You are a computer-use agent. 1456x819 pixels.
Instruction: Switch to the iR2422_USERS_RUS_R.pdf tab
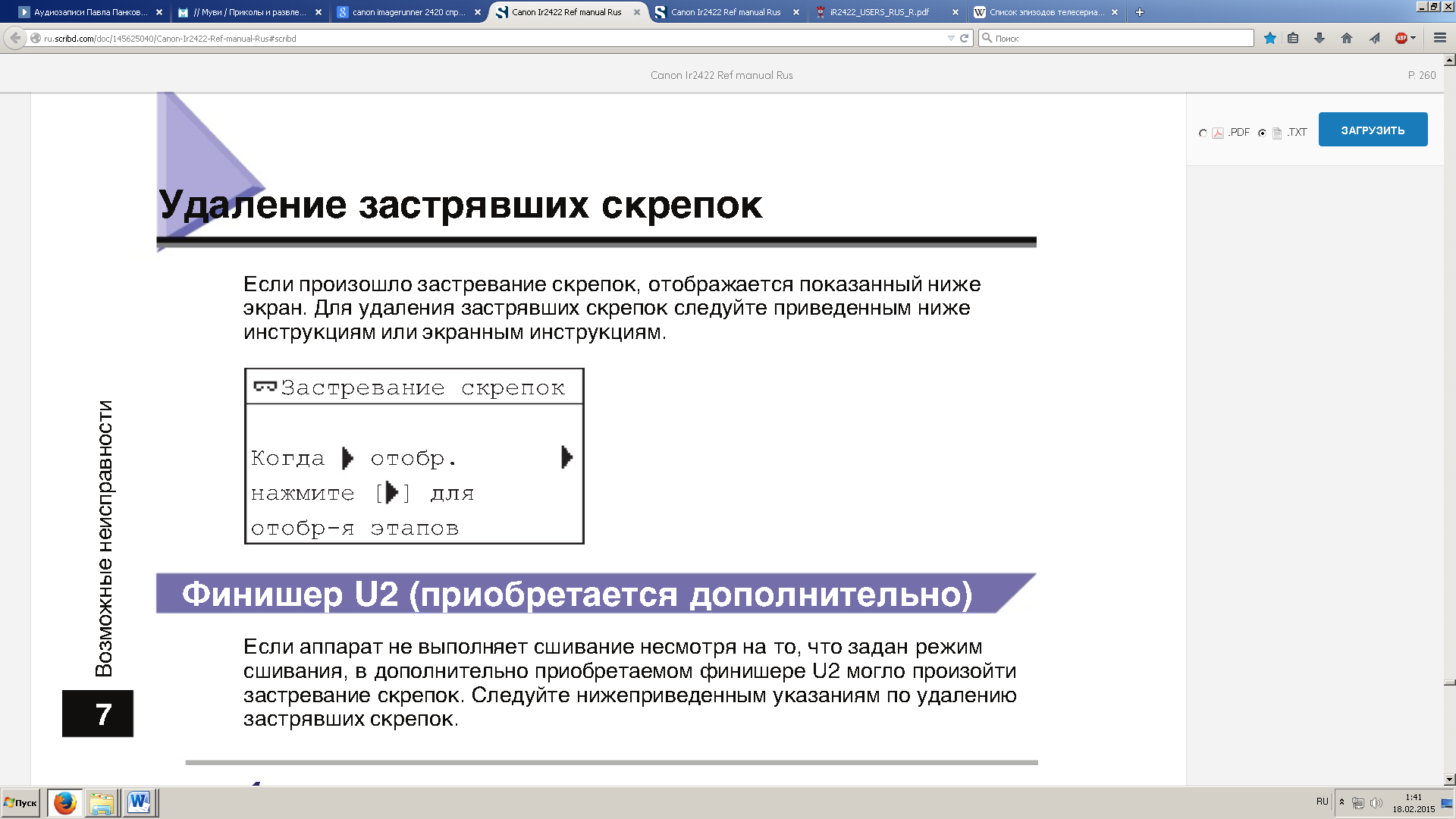[x=880, y=12]
